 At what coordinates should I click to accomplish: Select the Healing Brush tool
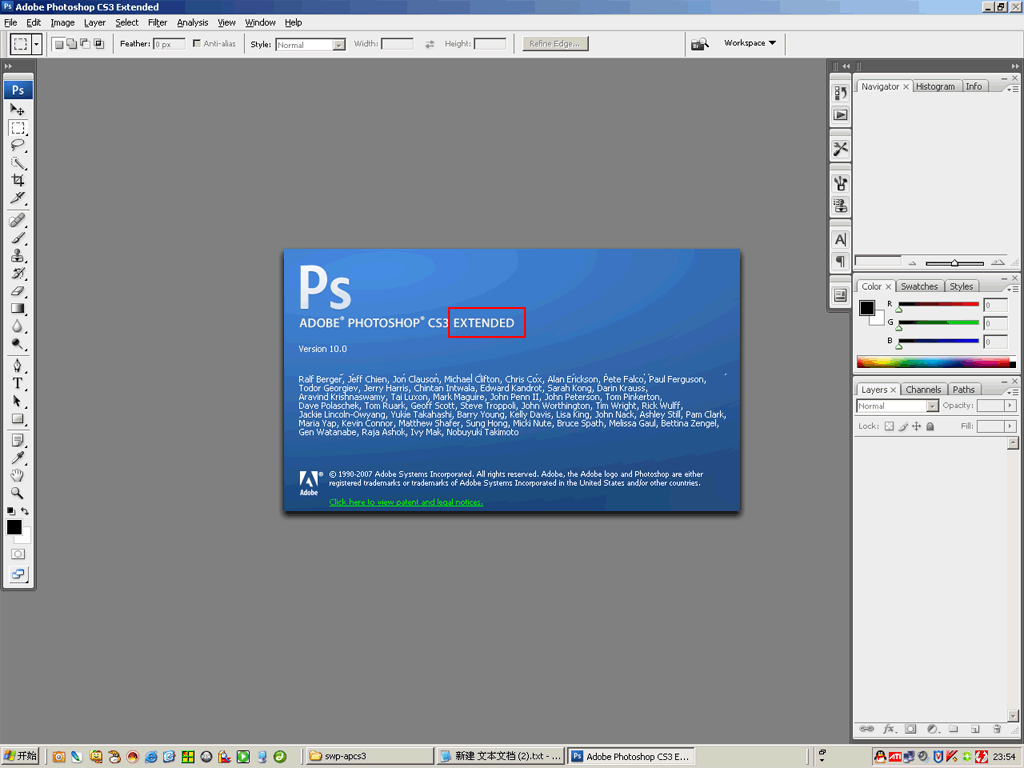[18, 221]
